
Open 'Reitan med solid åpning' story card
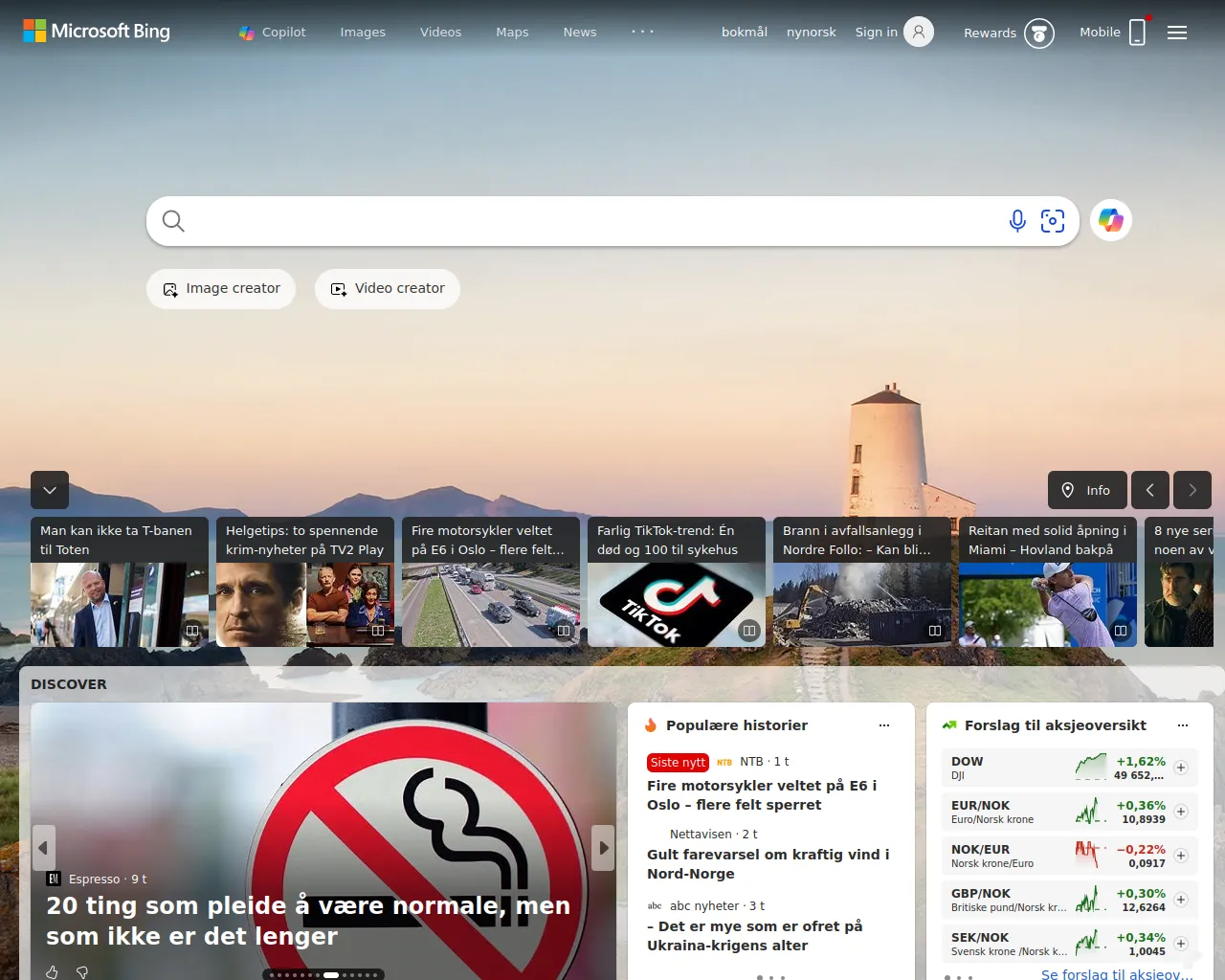pyautogui.click(x=1048, y=582)
